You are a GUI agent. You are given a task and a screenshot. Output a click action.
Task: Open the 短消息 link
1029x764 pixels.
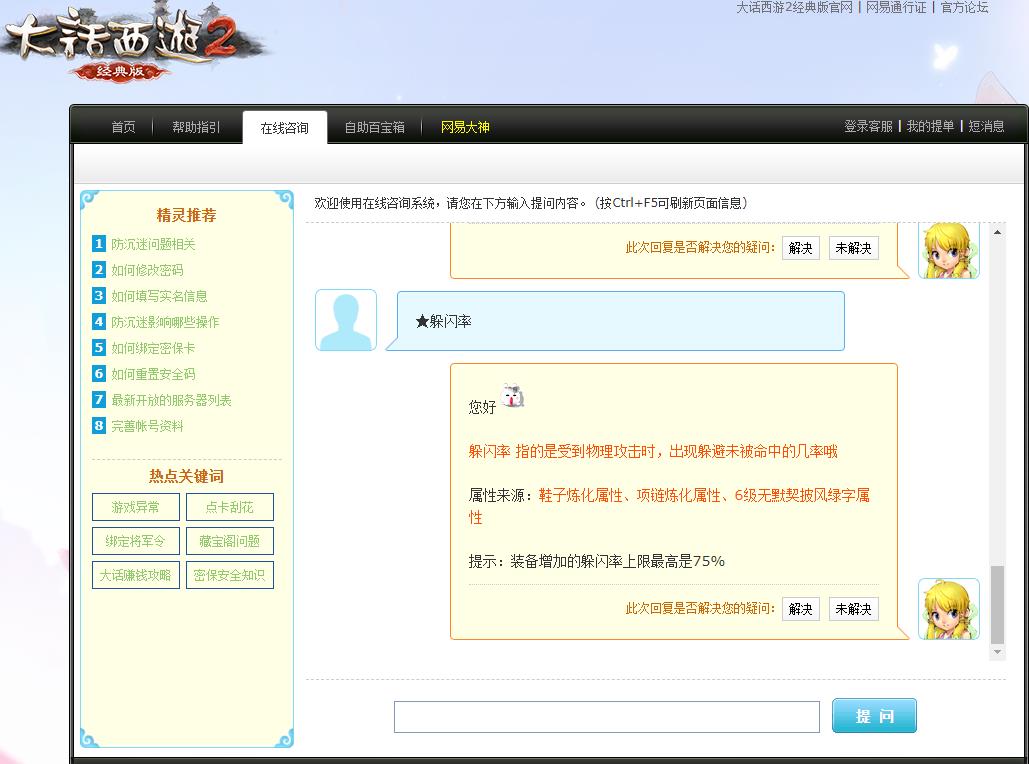tap(986, 126)
